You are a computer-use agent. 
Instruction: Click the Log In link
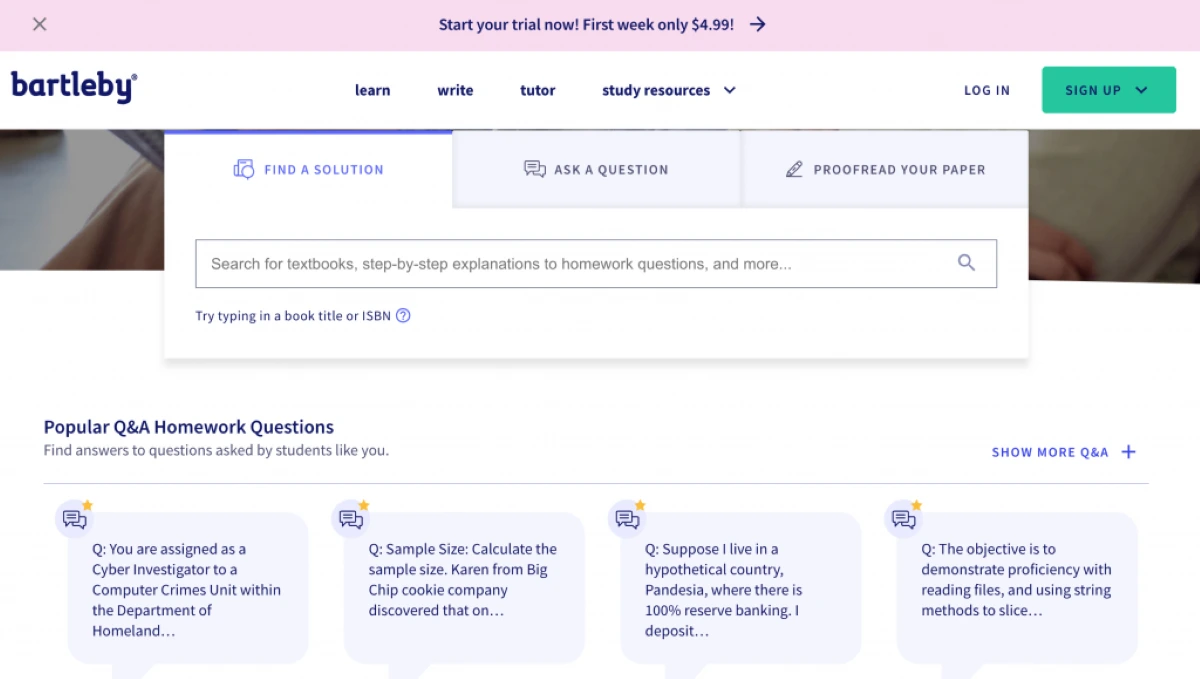(x=986, y=90)
